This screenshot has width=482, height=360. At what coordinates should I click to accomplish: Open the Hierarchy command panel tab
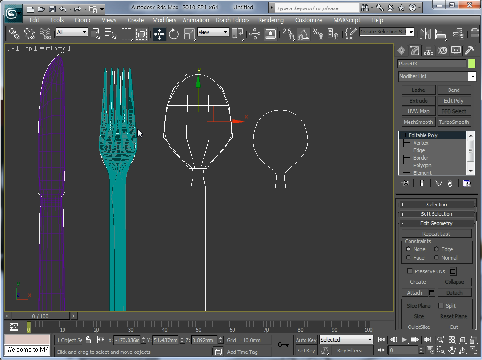coord(428,51)
